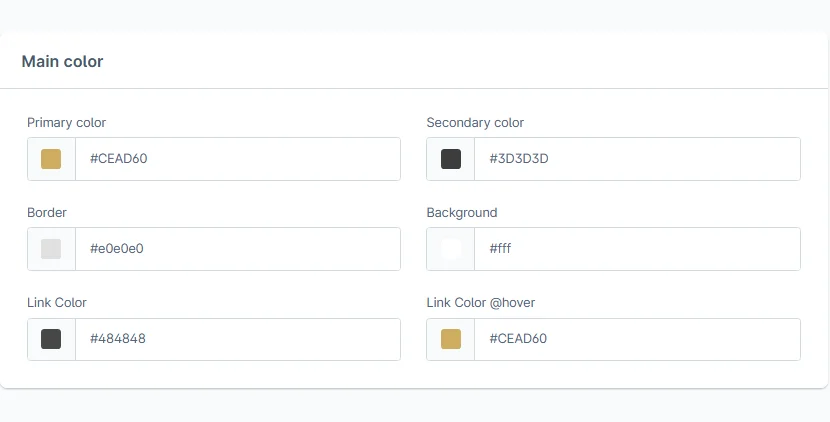Click the "Border" field label
830x422 pixels.
coord(47,213)
